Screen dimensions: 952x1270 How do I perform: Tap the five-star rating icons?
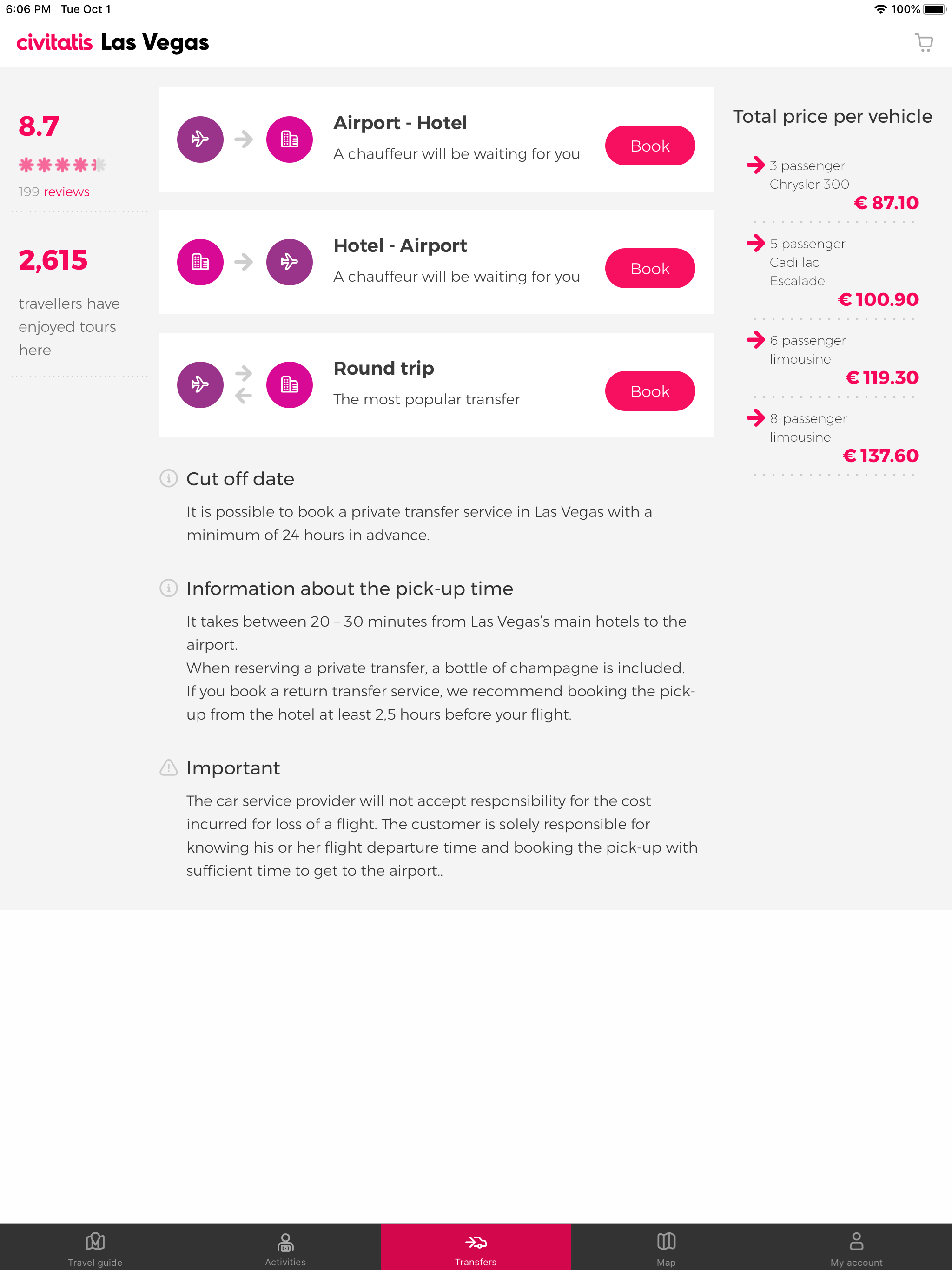(62, 165)
